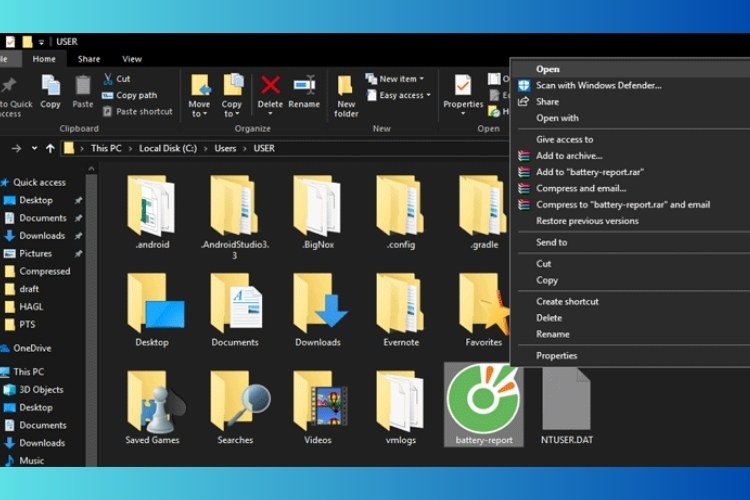Click the Cut command in the Clipboard group

pos(122,79)
